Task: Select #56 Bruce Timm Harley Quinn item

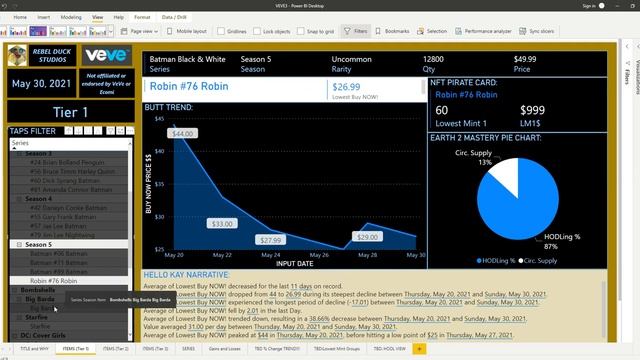Action: (72, 171)
